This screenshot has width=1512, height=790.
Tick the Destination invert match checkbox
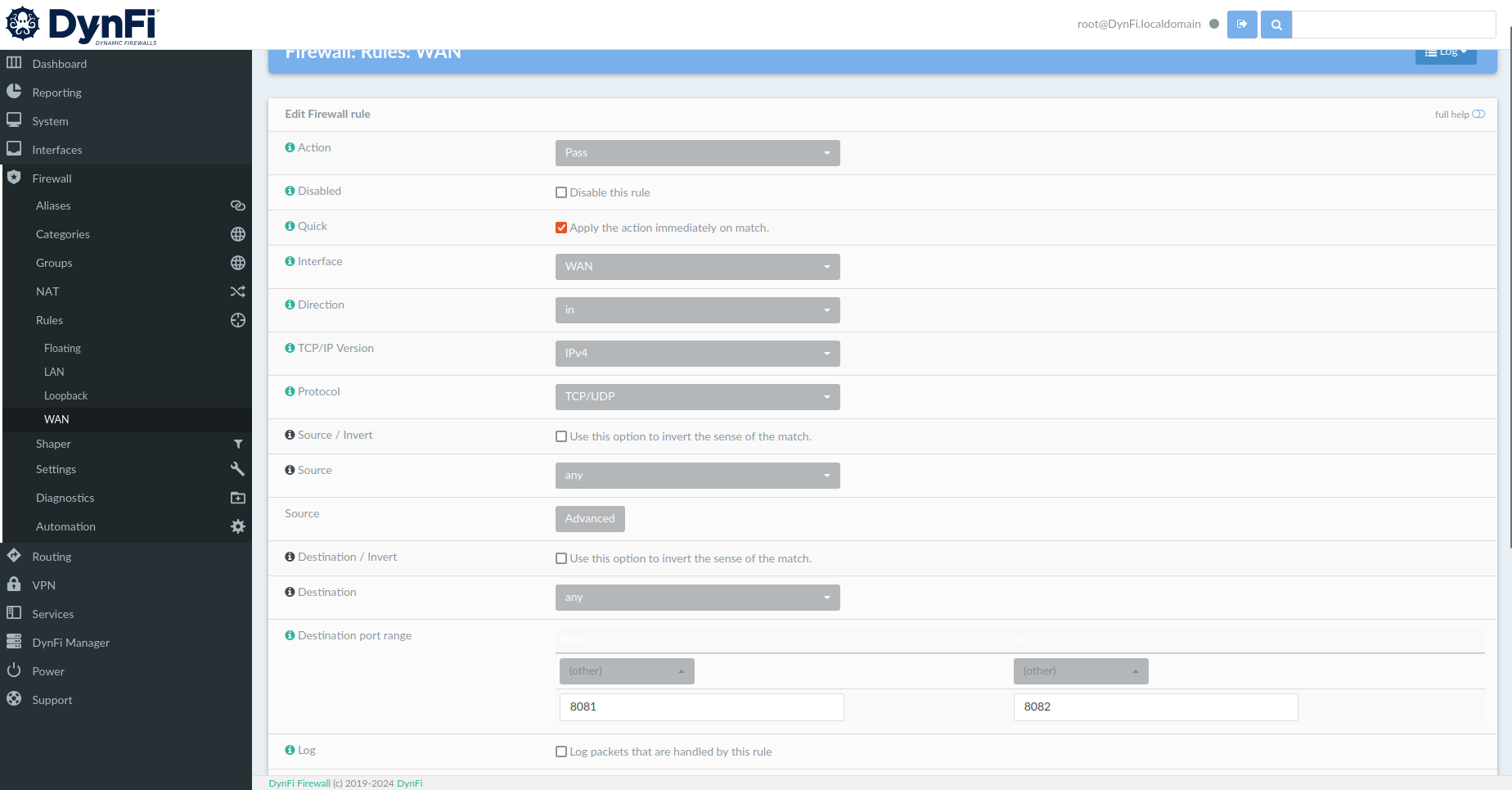tap(561, 558)
